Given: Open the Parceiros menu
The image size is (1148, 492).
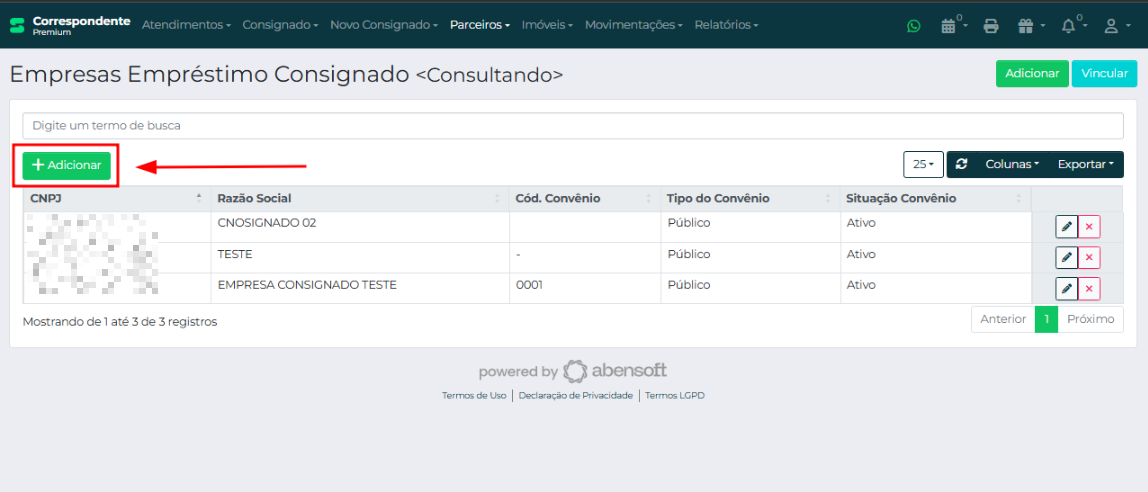Looking at the screenshot, I should click(480, 25).
